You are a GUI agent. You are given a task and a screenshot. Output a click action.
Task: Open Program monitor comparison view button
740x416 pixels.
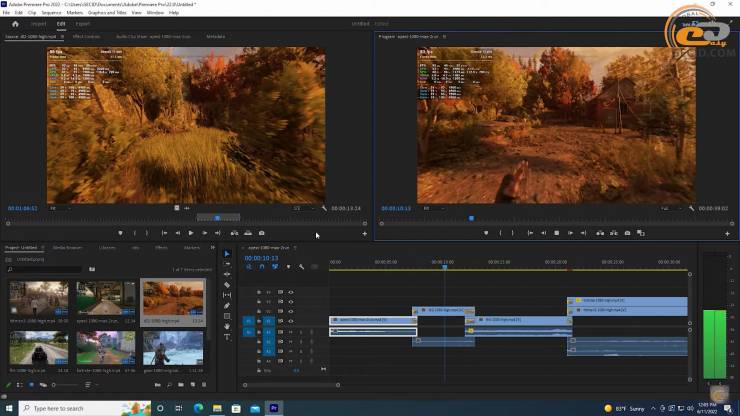[x=640, y=233]
